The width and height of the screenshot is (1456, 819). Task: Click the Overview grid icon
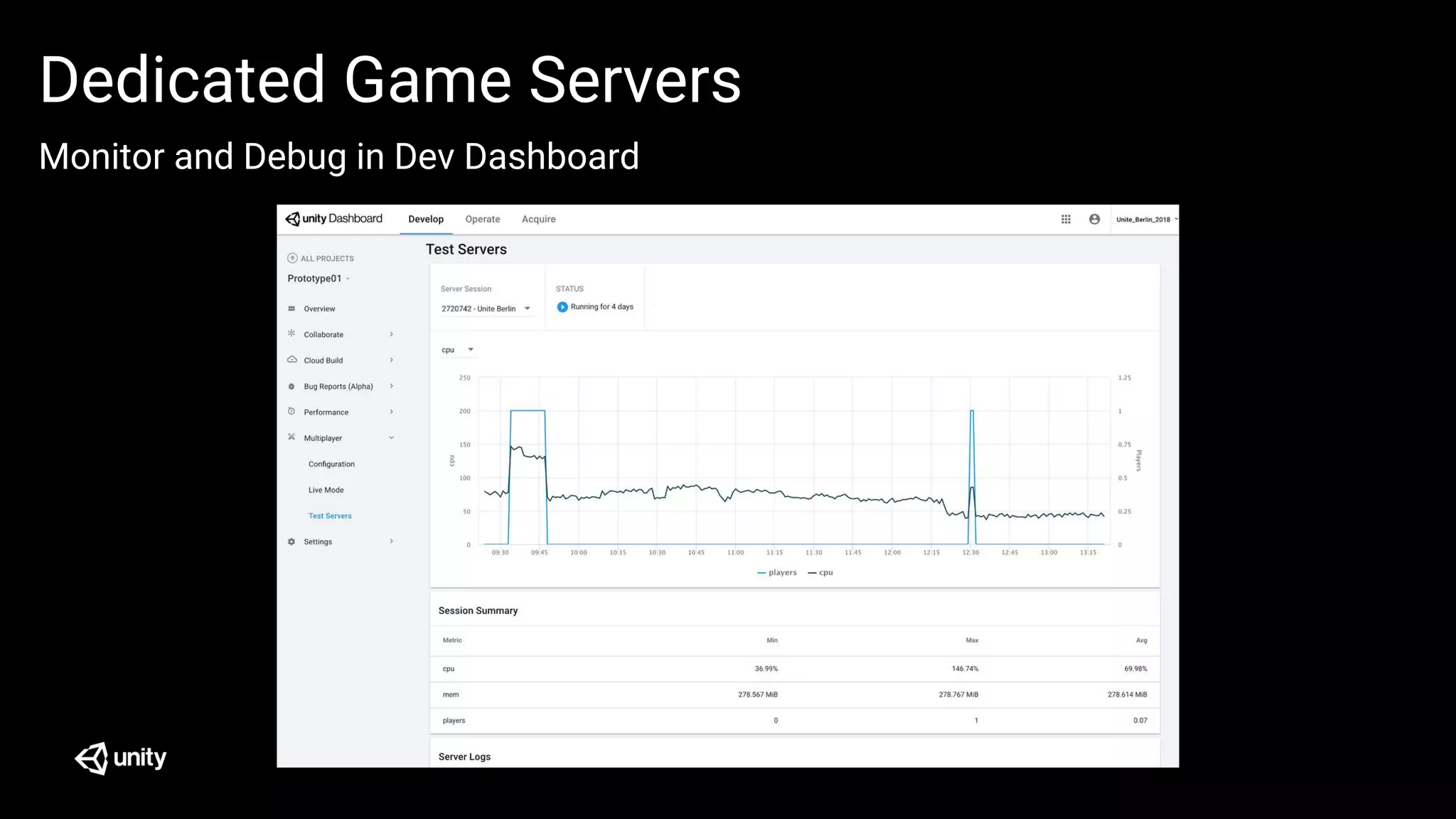pyautogui.click(x=291, y=309)
